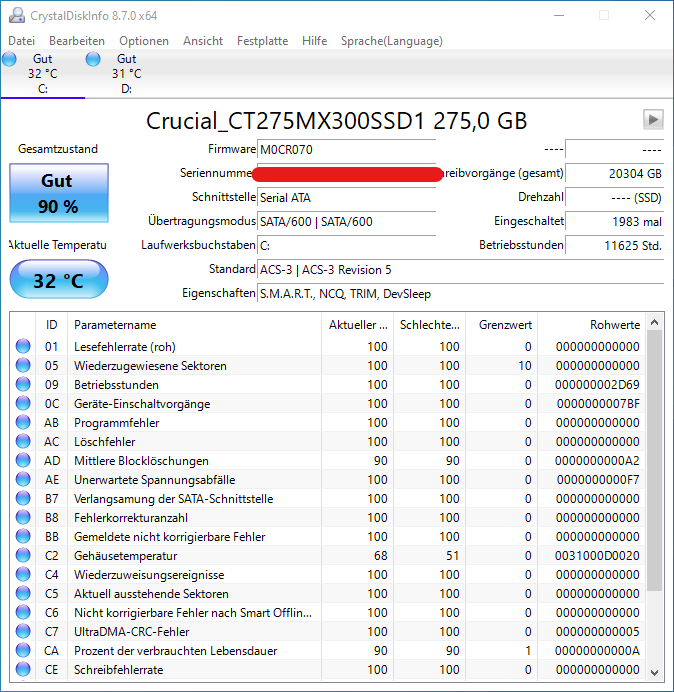This screenshot has width=674, height=692.
Task: Click the Parametername column header
Action: (195, 325)
